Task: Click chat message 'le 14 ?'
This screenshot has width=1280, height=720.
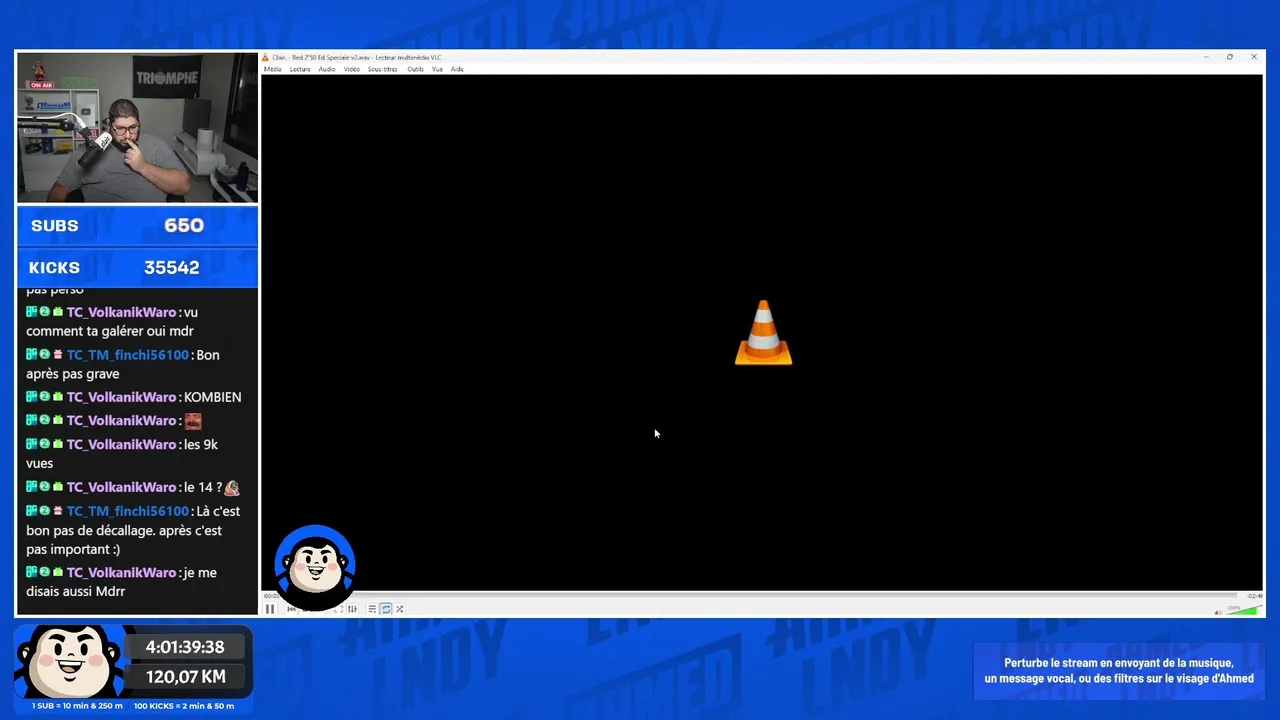Action: (x=202, y=488)
